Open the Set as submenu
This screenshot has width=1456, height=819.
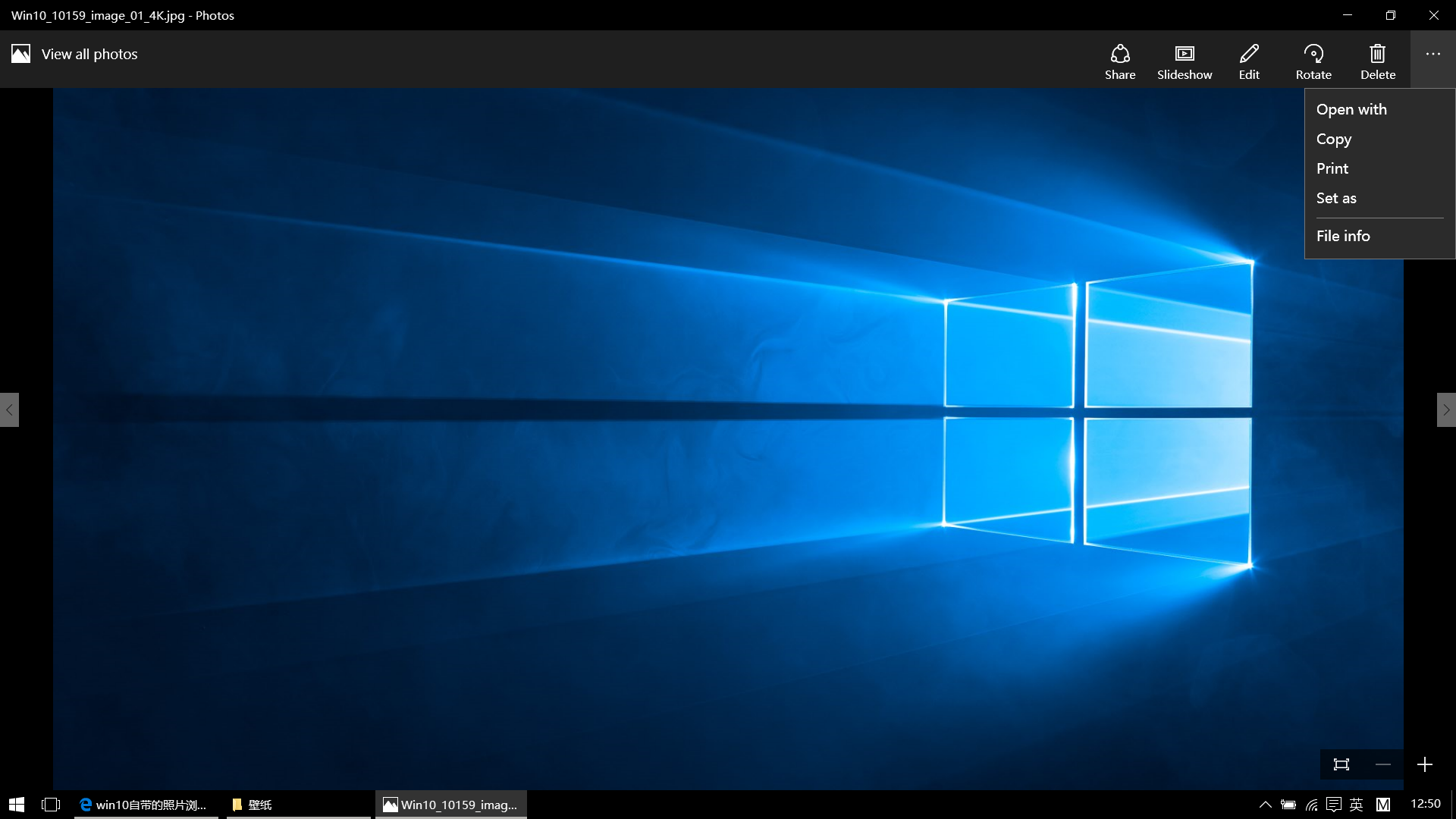pos(1379,198)
